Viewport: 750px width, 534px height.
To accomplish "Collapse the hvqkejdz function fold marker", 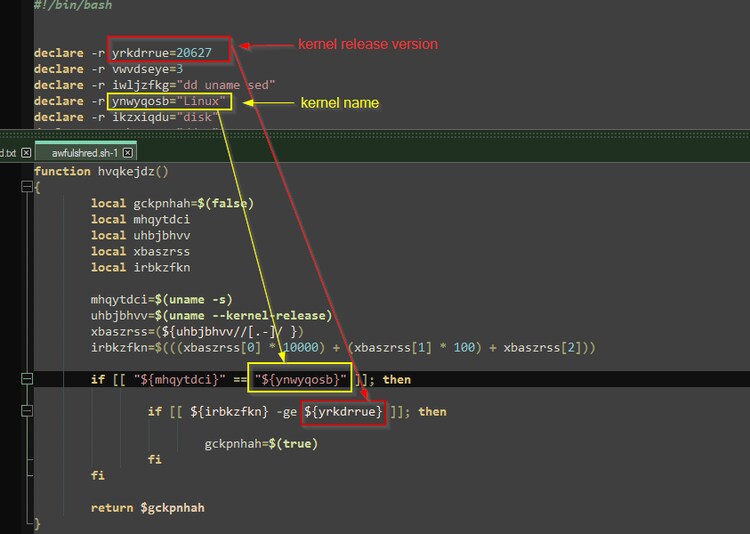I will click(26, 187).
